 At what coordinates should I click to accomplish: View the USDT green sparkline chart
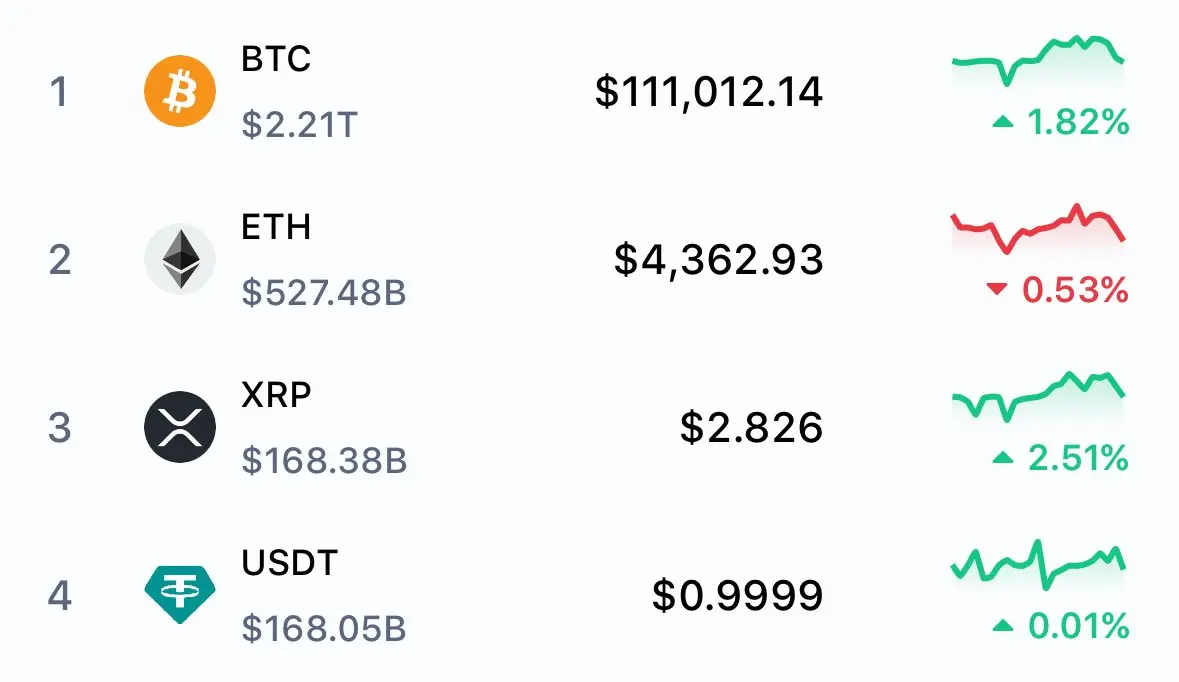coord(1038,565)
